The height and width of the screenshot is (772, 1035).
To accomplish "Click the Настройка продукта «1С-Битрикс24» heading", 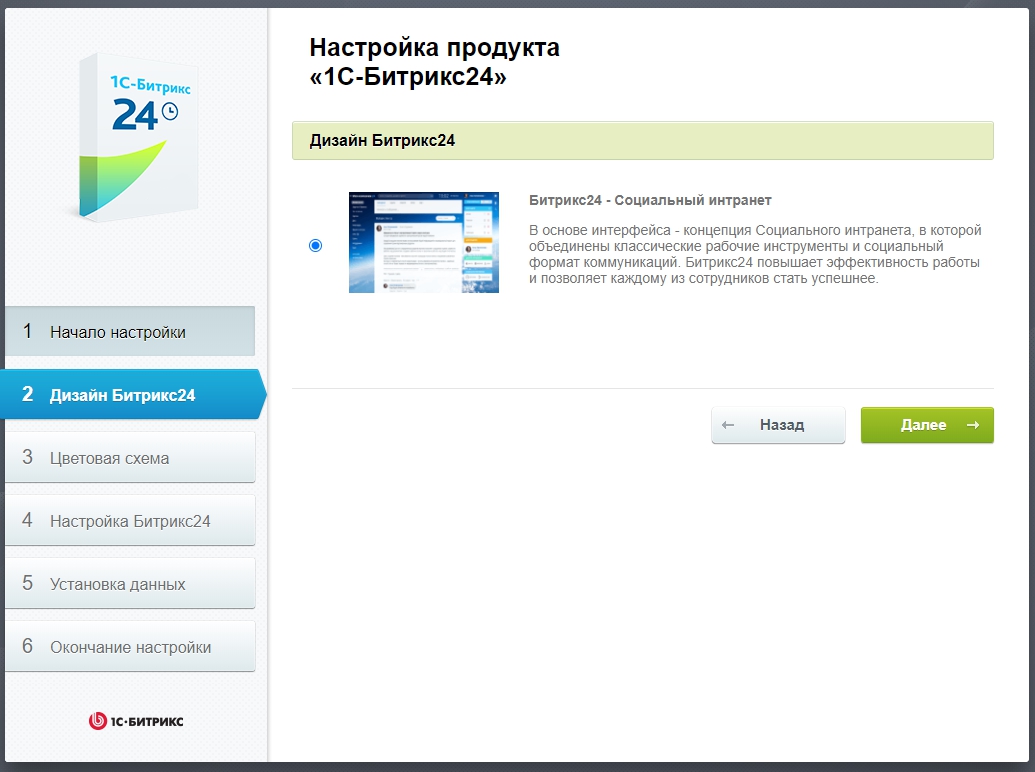I will (434, 62).
